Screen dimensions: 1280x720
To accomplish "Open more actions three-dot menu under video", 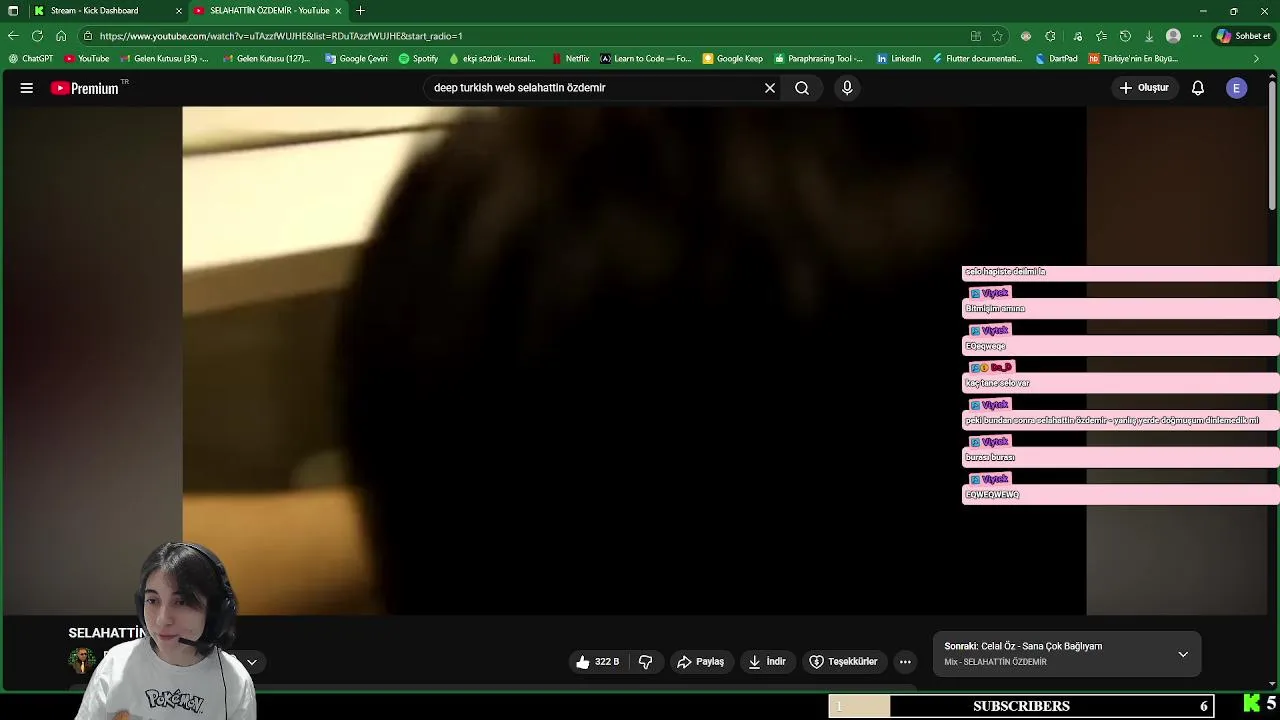I will click(905, 662).
